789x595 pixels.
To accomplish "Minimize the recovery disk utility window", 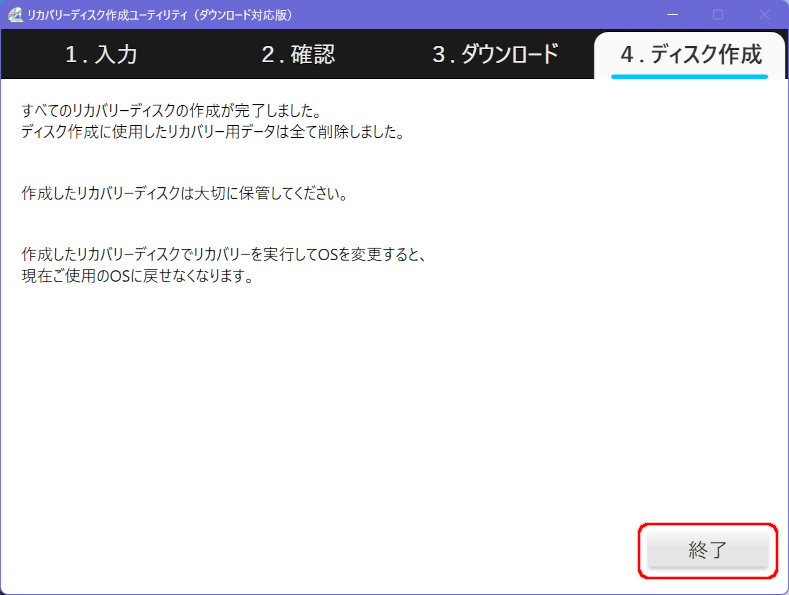I will click(x=672, y=15).
